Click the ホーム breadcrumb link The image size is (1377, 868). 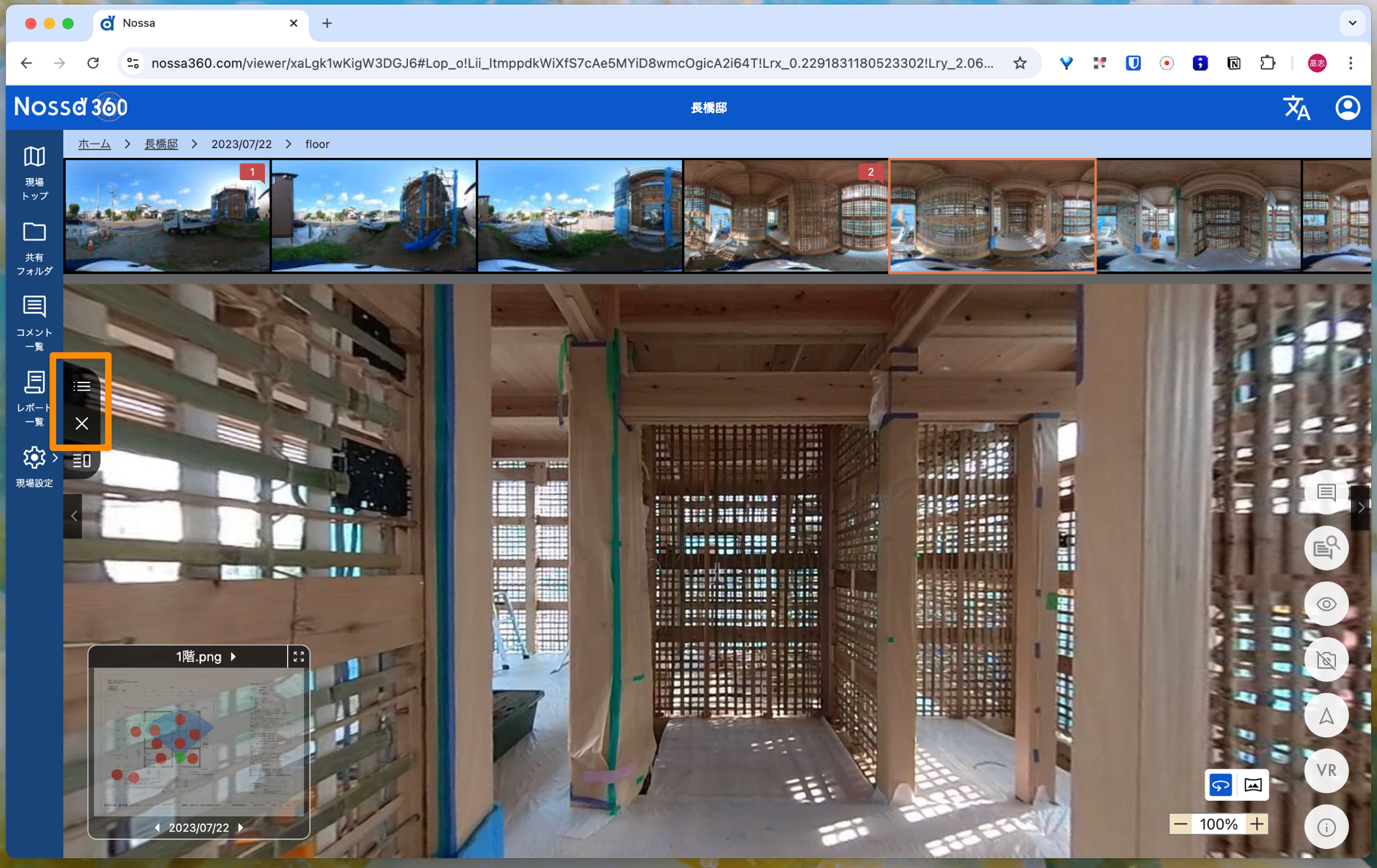point(94,144)
